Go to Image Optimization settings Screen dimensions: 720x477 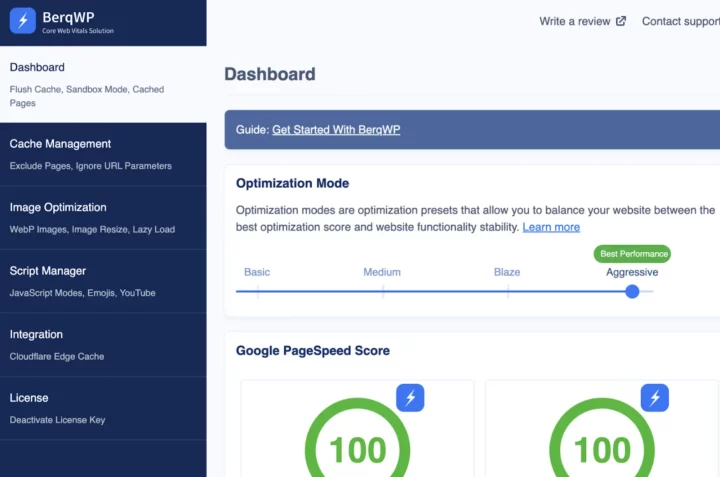103,218
